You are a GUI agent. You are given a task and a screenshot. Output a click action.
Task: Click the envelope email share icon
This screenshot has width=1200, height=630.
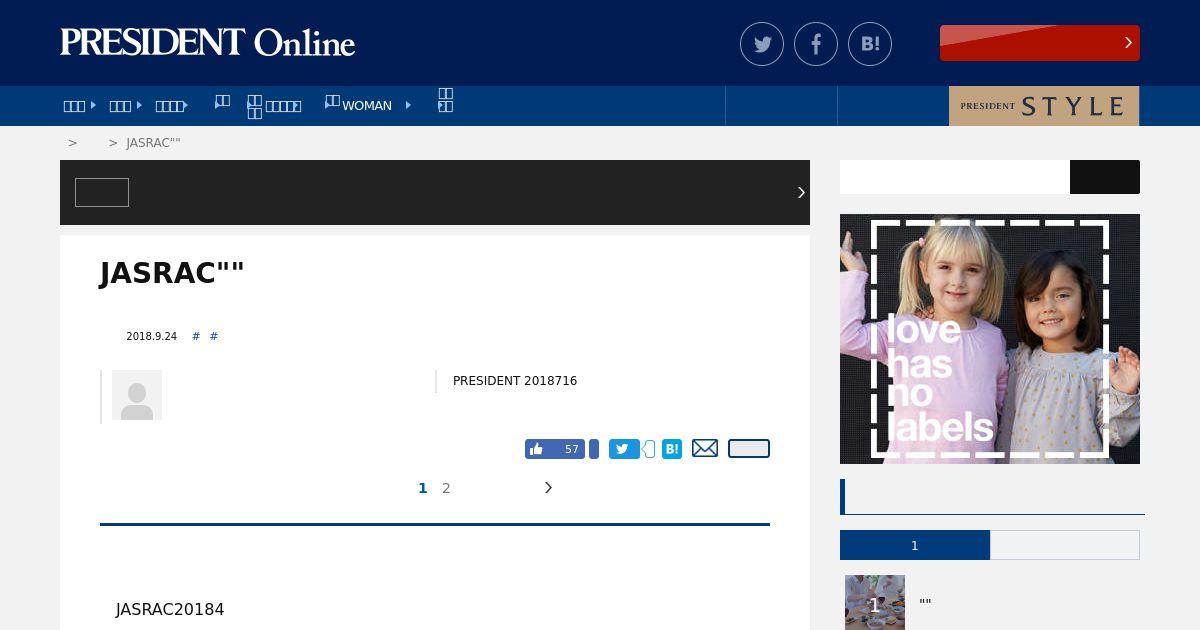tap(705, 448)
